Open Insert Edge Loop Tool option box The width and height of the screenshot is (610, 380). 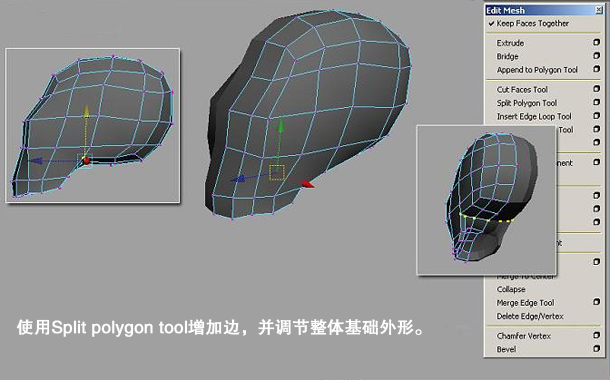(x=596, y=116)
